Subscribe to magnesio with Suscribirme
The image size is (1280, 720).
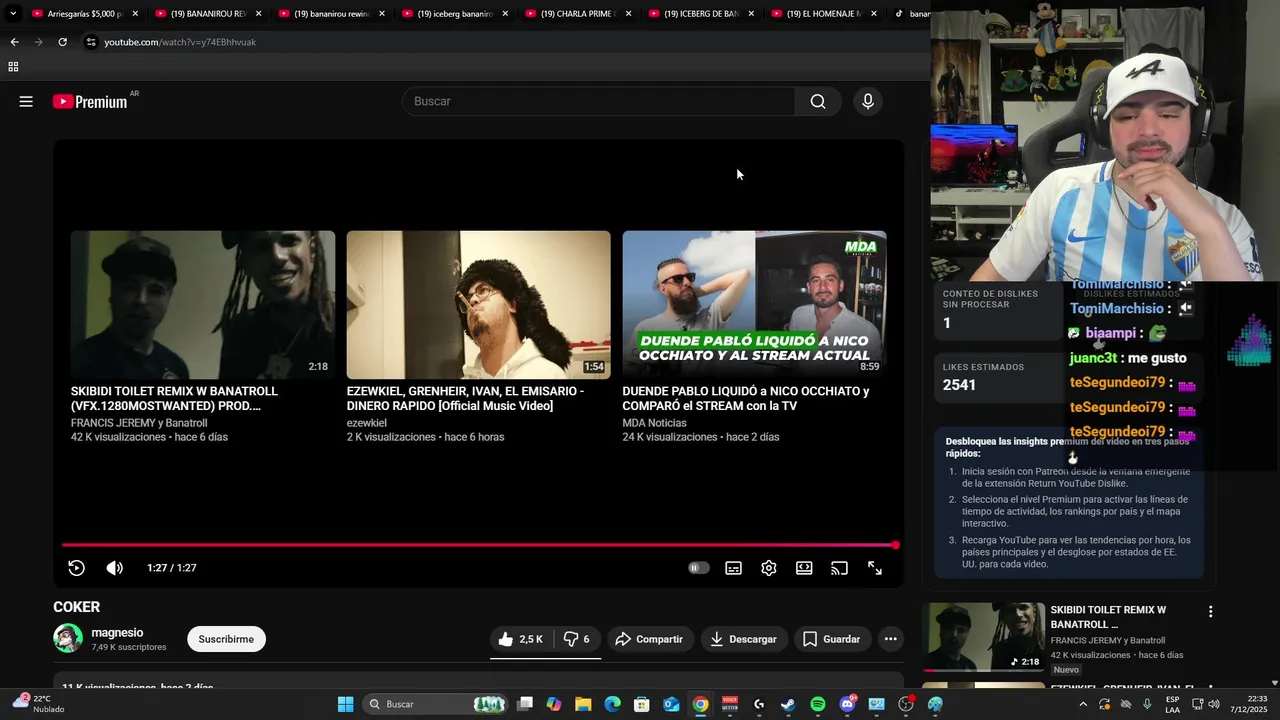click(x=226, y=639)
